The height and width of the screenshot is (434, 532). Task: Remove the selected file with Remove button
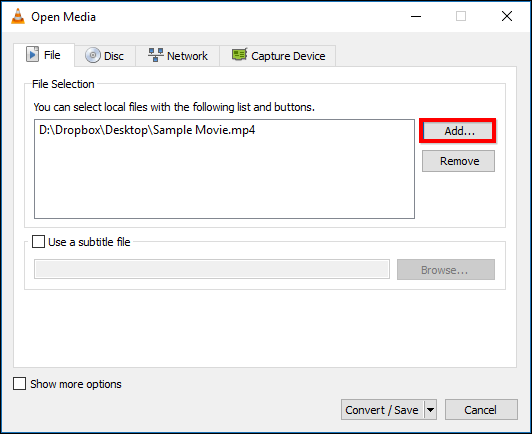coord(458,161)
